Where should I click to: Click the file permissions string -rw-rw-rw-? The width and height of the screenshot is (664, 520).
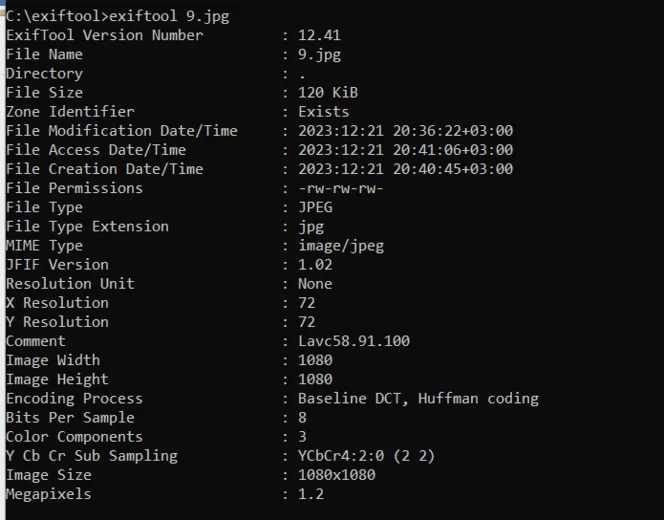[x=340, y=188]
